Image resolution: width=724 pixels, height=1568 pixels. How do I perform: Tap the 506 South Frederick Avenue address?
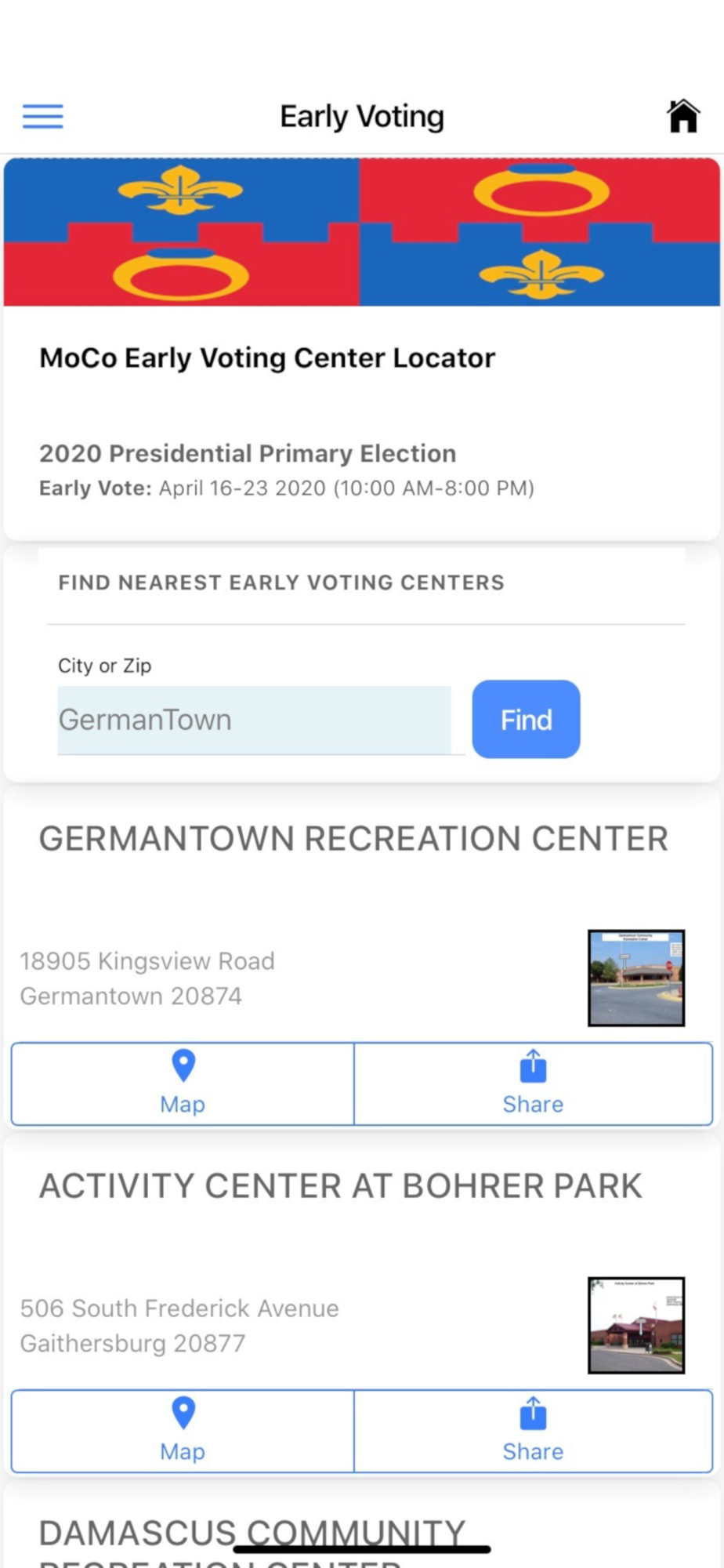[179, 1325]
